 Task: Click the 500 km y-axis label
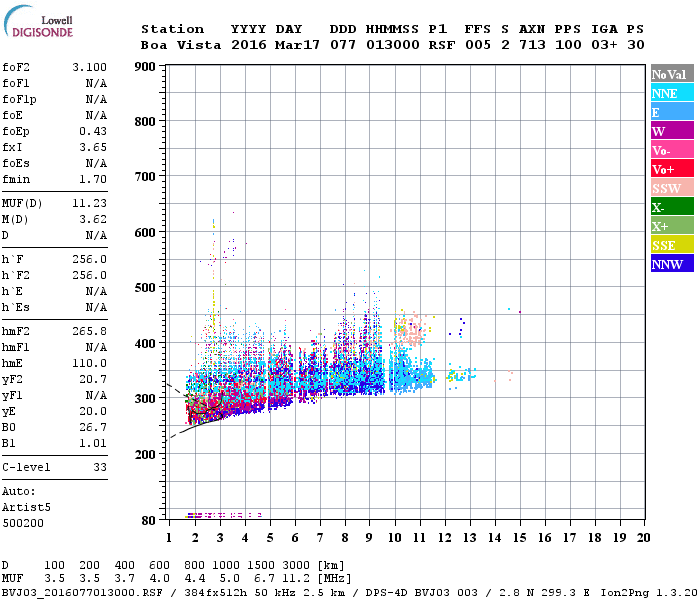145,288
